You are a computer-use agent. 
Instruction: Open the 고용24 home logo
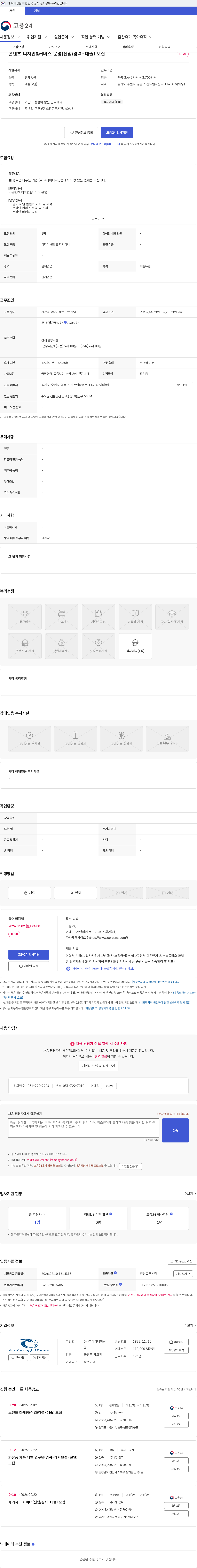16,25
